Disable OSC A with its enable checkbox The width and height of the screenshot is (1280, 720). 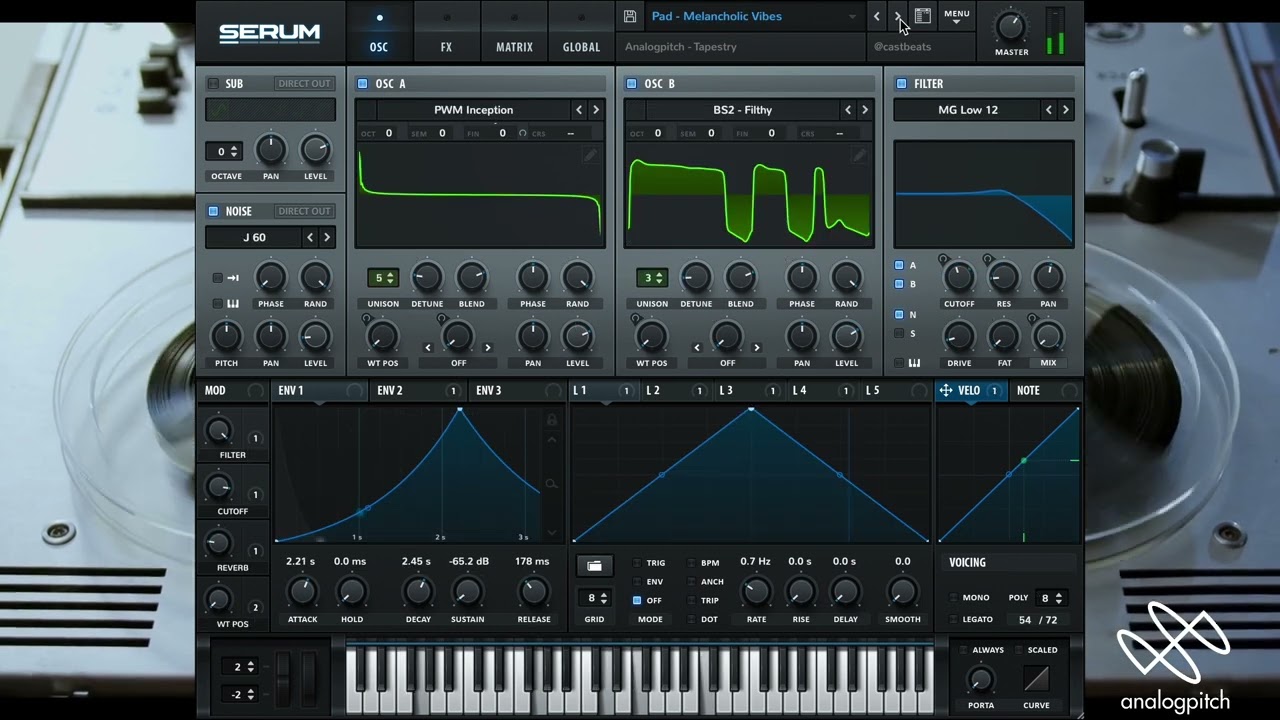click(363, 84)
